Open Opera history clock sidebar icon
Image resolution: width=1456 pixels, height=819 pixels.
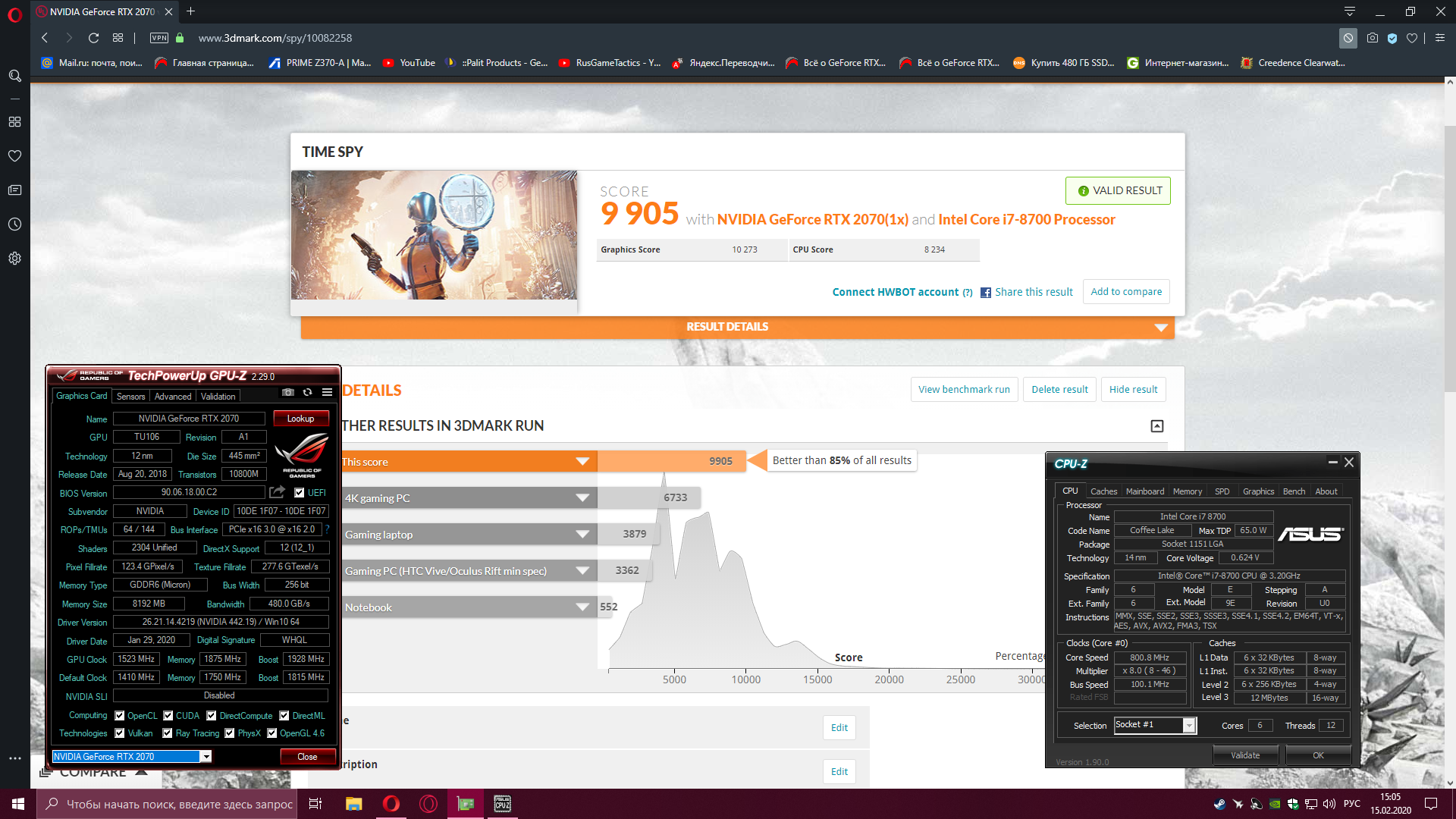click(x=14, y=224)
